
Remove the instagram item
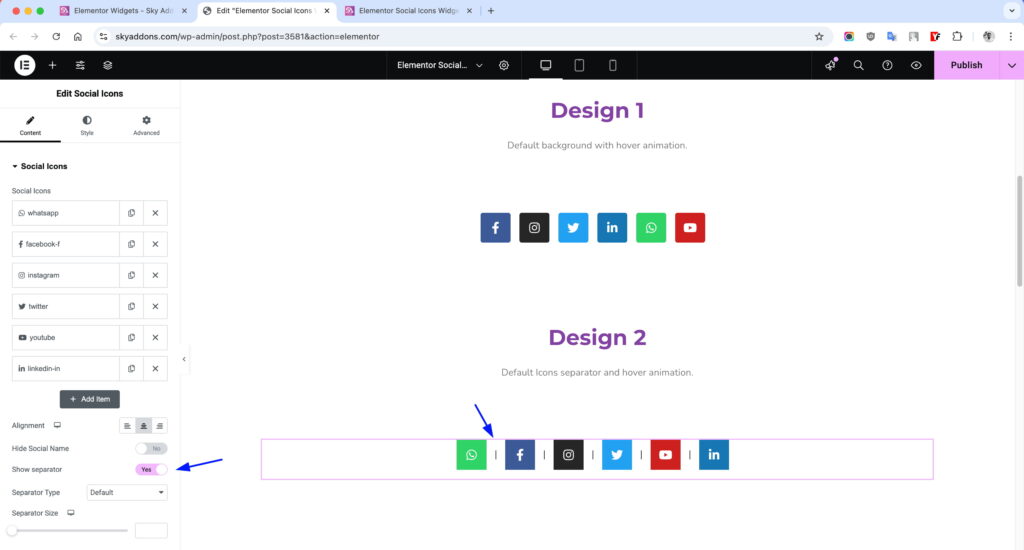tap(155, 275)
